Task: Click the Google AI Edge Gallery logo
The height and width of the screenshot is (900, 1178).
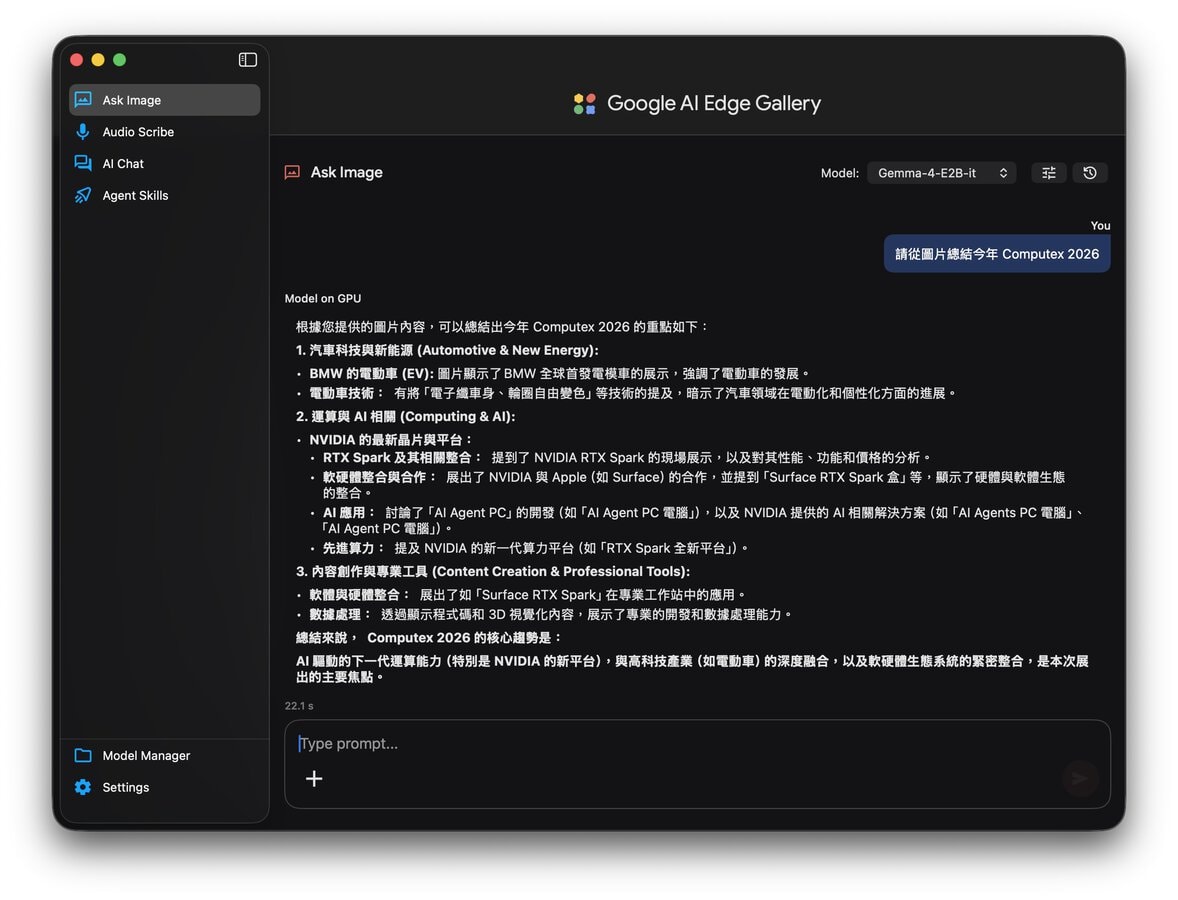Action: (584, 104)
